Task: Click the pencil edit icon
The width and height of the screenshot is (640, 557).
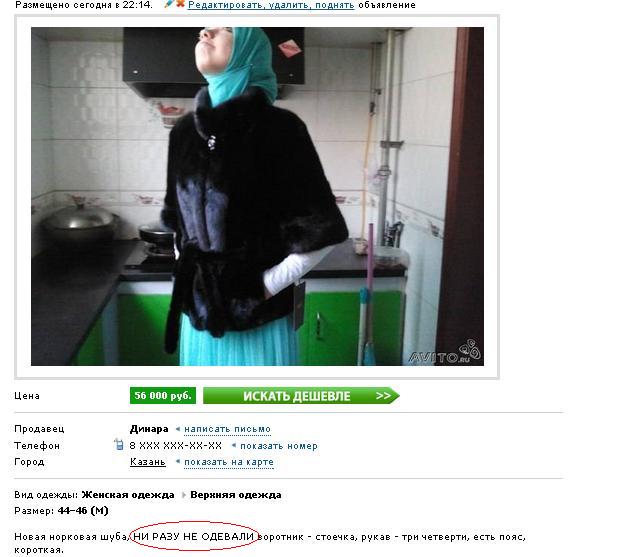Action: click(x=169, y=4)
